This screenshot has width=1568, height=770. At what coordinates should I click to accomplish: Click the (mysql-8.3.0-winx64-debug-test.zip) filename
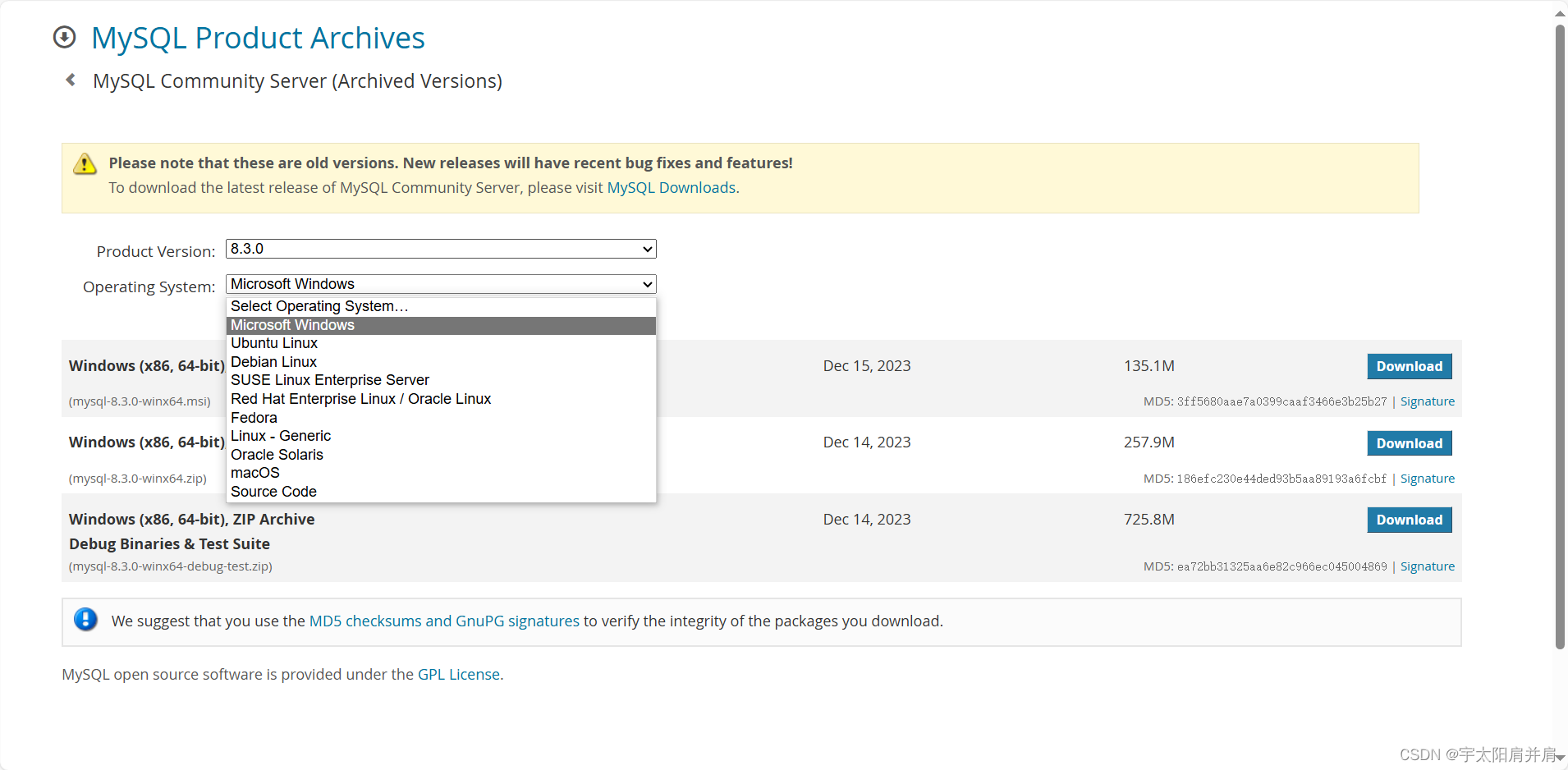click(171, 566)
